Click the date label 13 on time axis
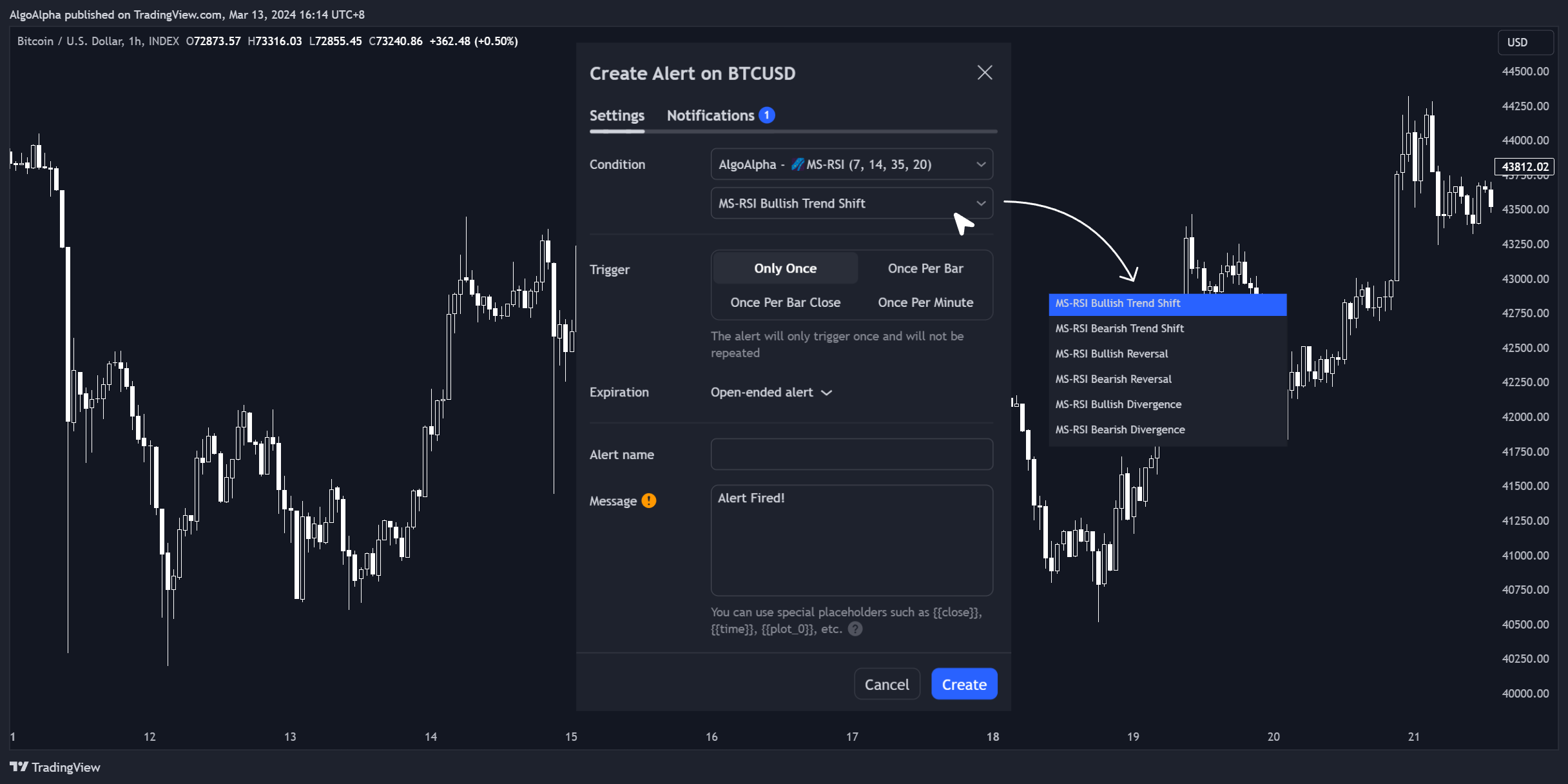This screenshot has width=1568, height=784. pos(290,737)
